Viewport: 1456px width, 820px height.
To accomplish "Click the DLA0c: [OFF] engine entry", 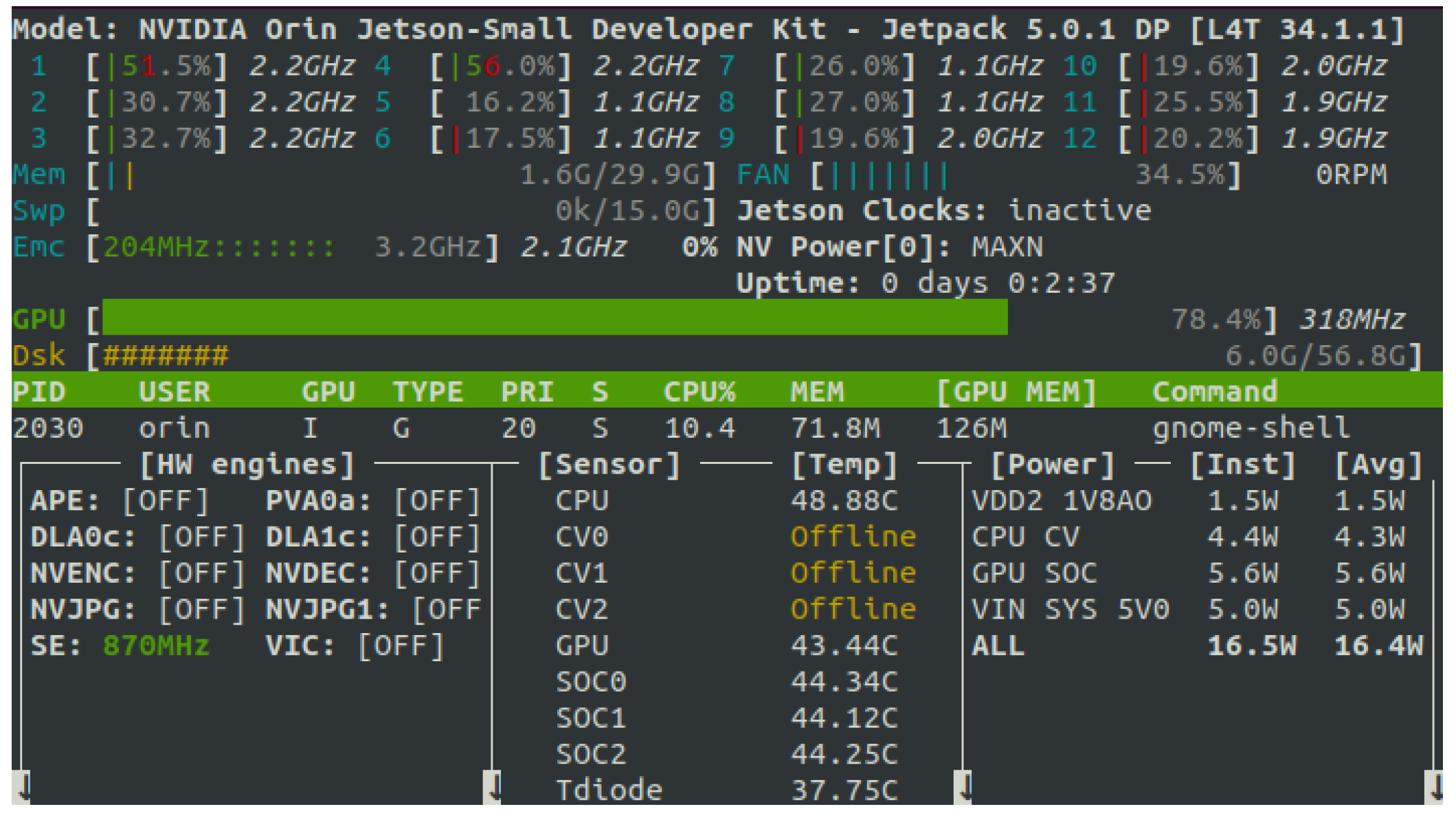I will tap(138, 538).
